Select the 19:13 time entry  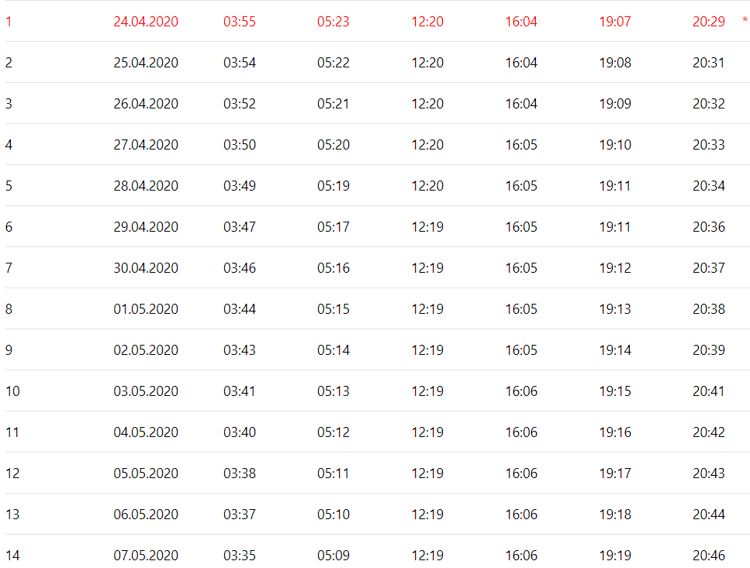(x=615, y=308)
